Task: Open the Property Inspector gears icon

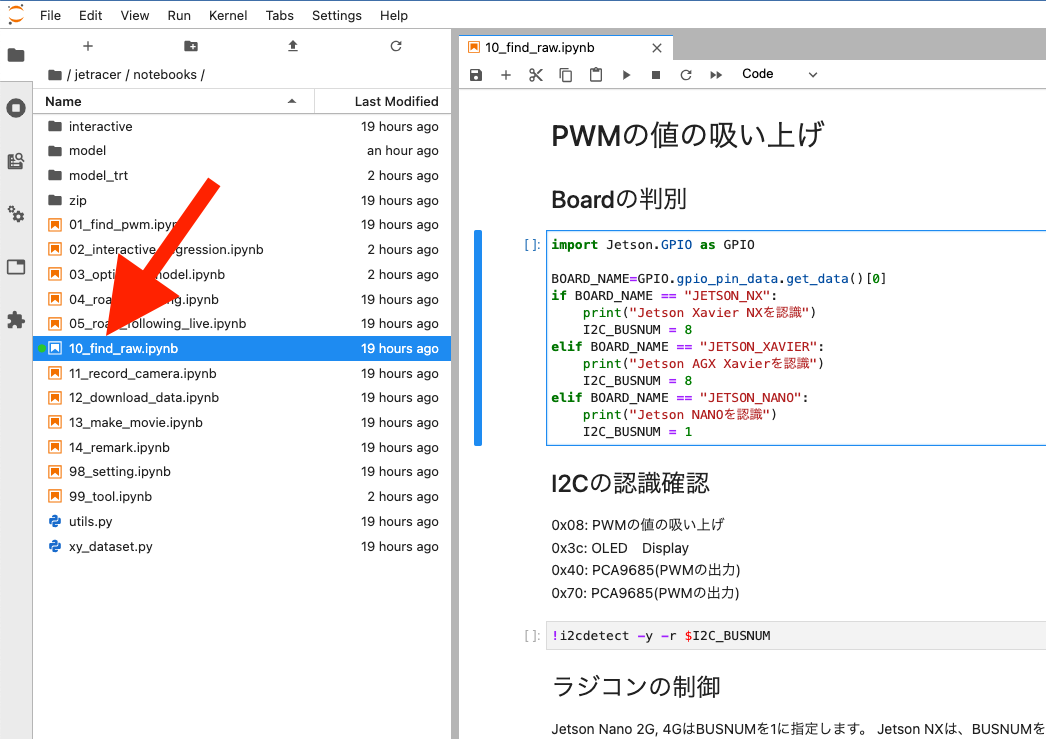Action: pos(16,214)
